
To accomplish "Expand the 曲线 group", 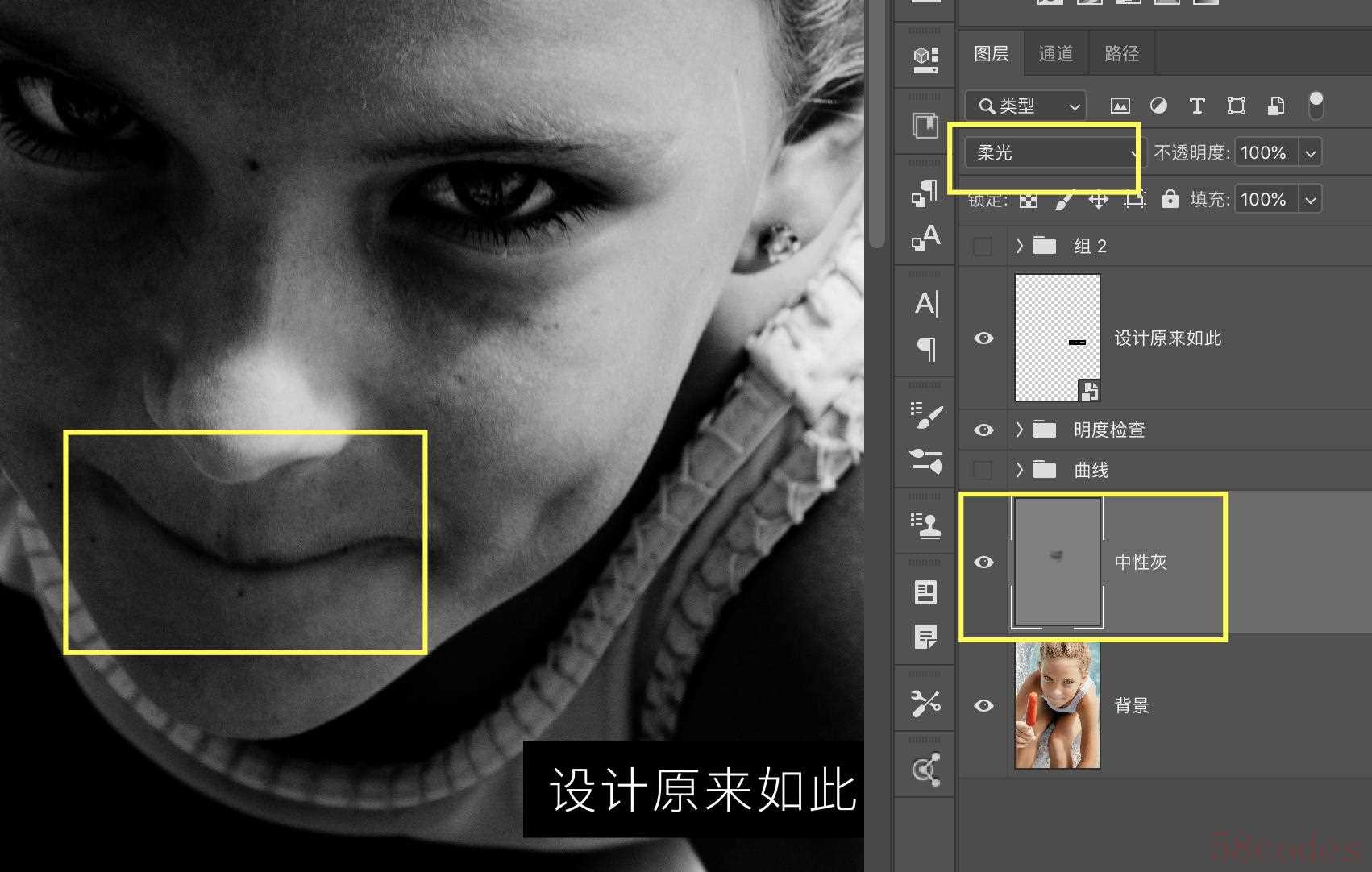I will (1020, 469).
